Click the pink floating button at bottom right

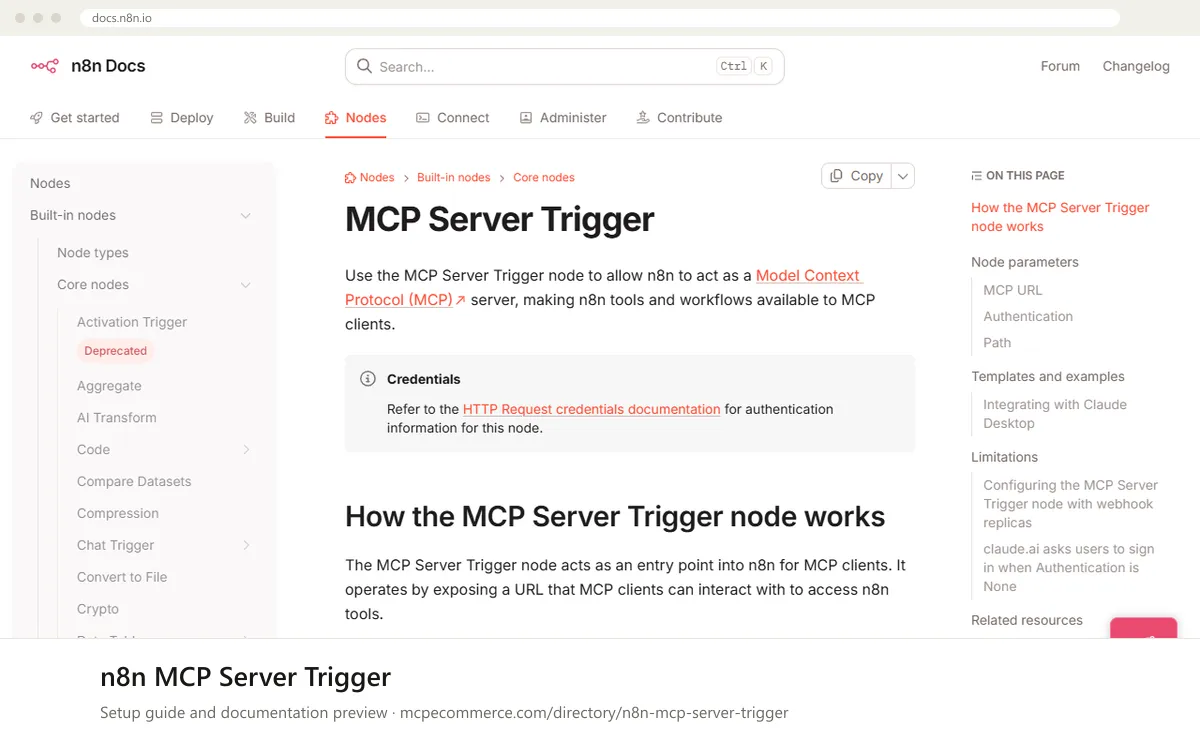(x=1144, y=628)
